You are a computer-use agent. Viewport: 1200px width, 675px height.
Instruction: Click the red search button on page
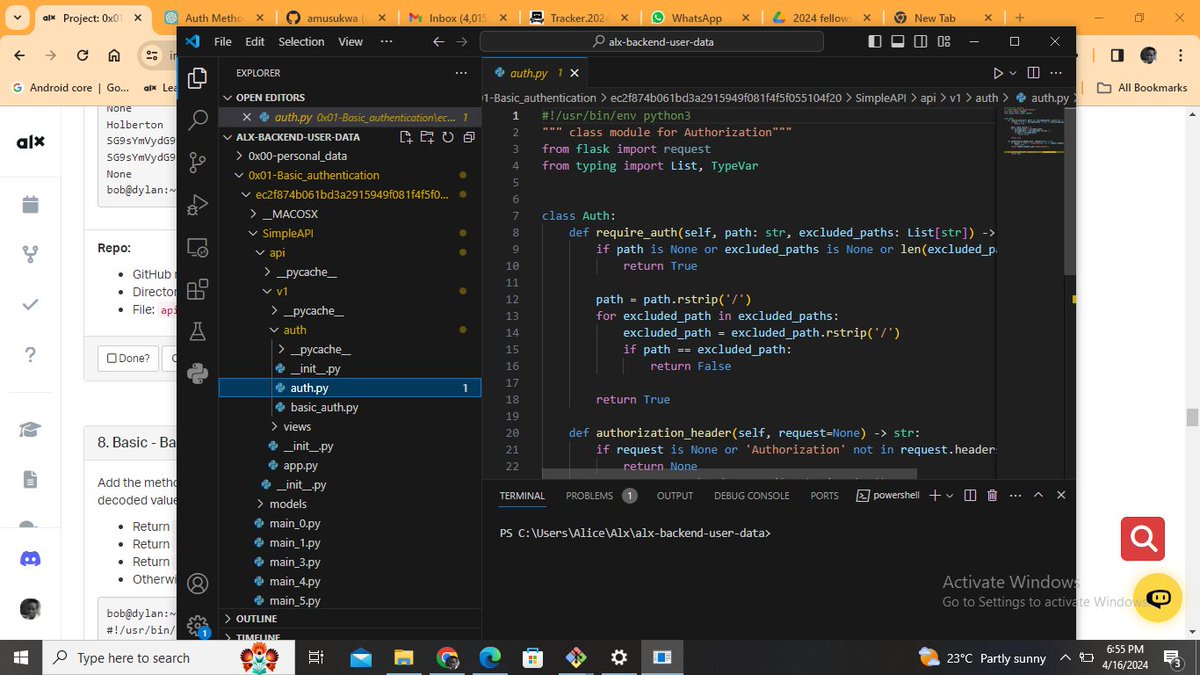click(x=1142, y=539)
